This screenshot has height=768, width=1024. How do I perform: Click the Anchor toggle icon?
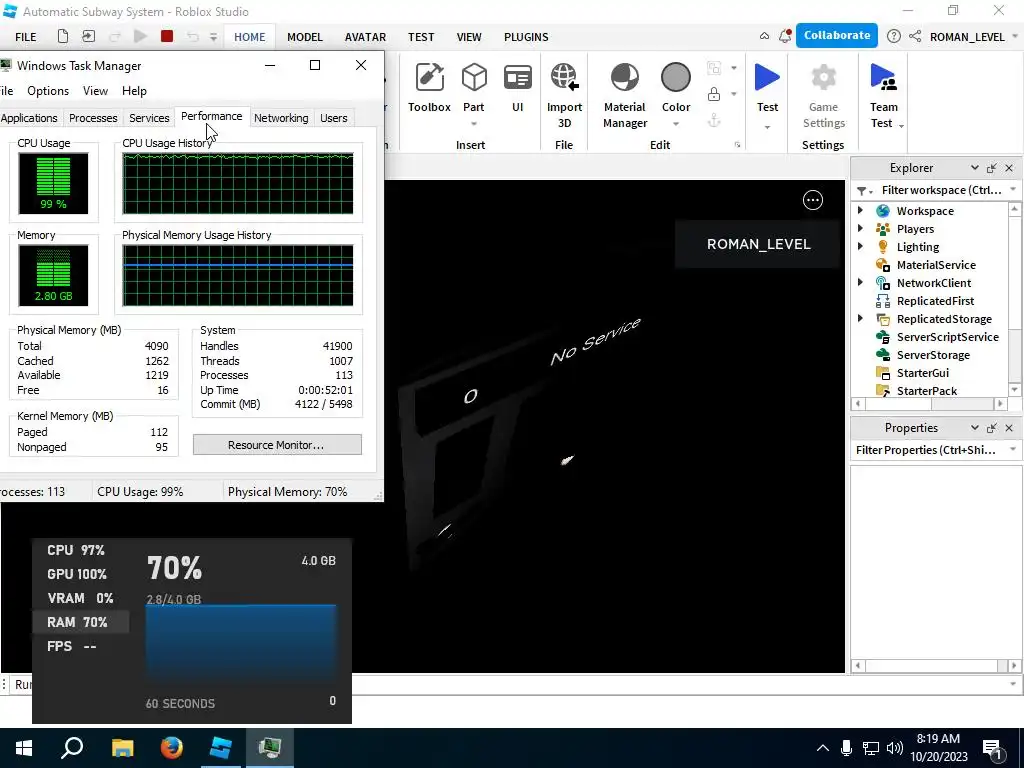714,120
